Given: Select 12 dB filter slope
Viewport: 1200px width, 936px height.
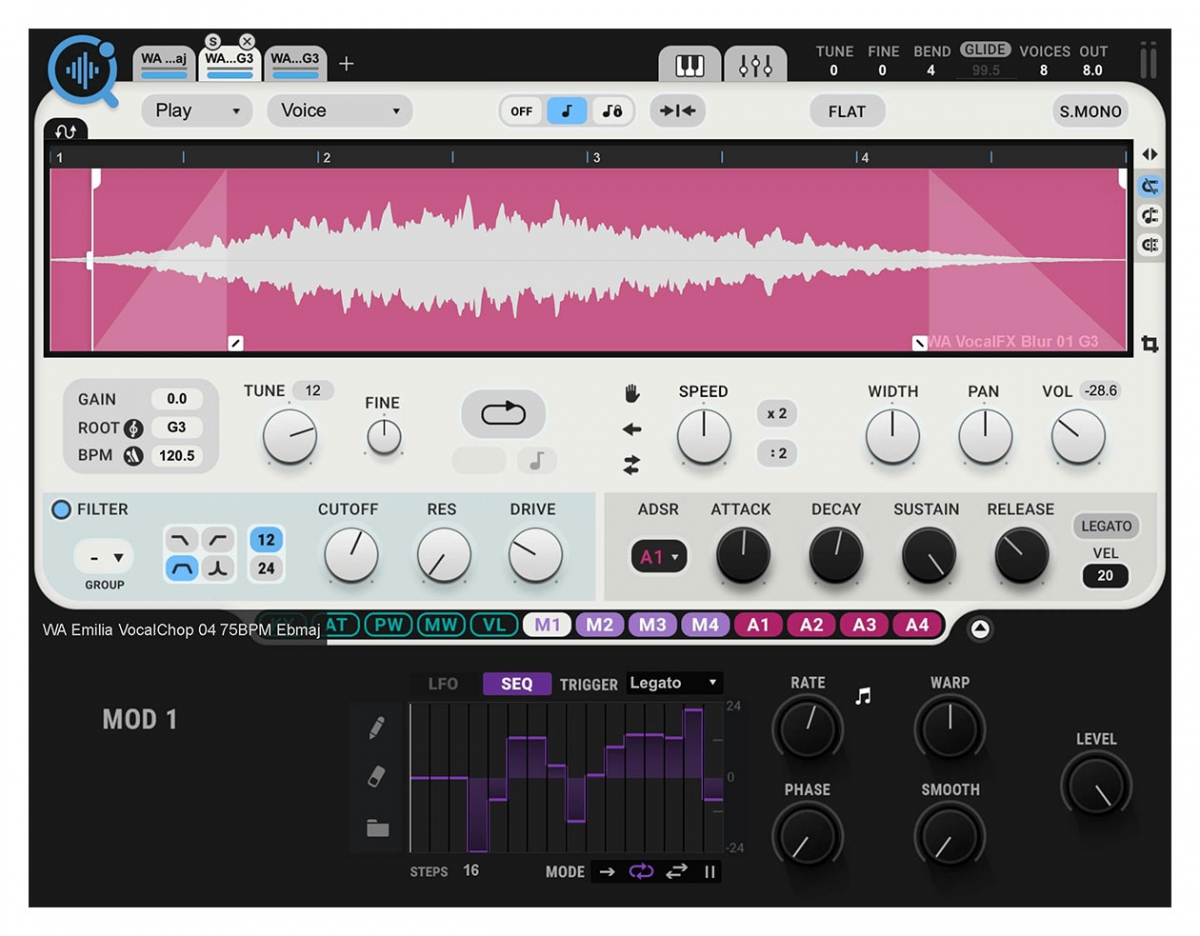Looking at the screenshot, I should click(266, 540).
